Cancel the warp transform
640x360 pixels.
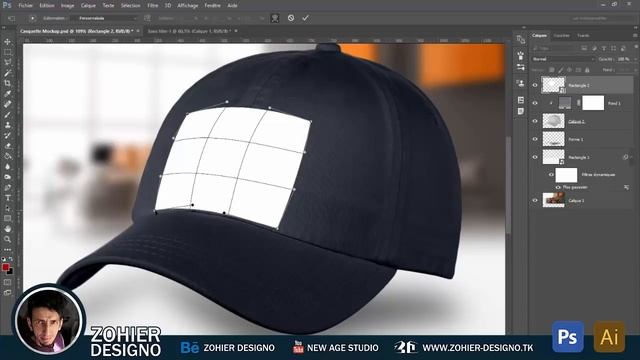pyautogui.click(x=291, y=18)
